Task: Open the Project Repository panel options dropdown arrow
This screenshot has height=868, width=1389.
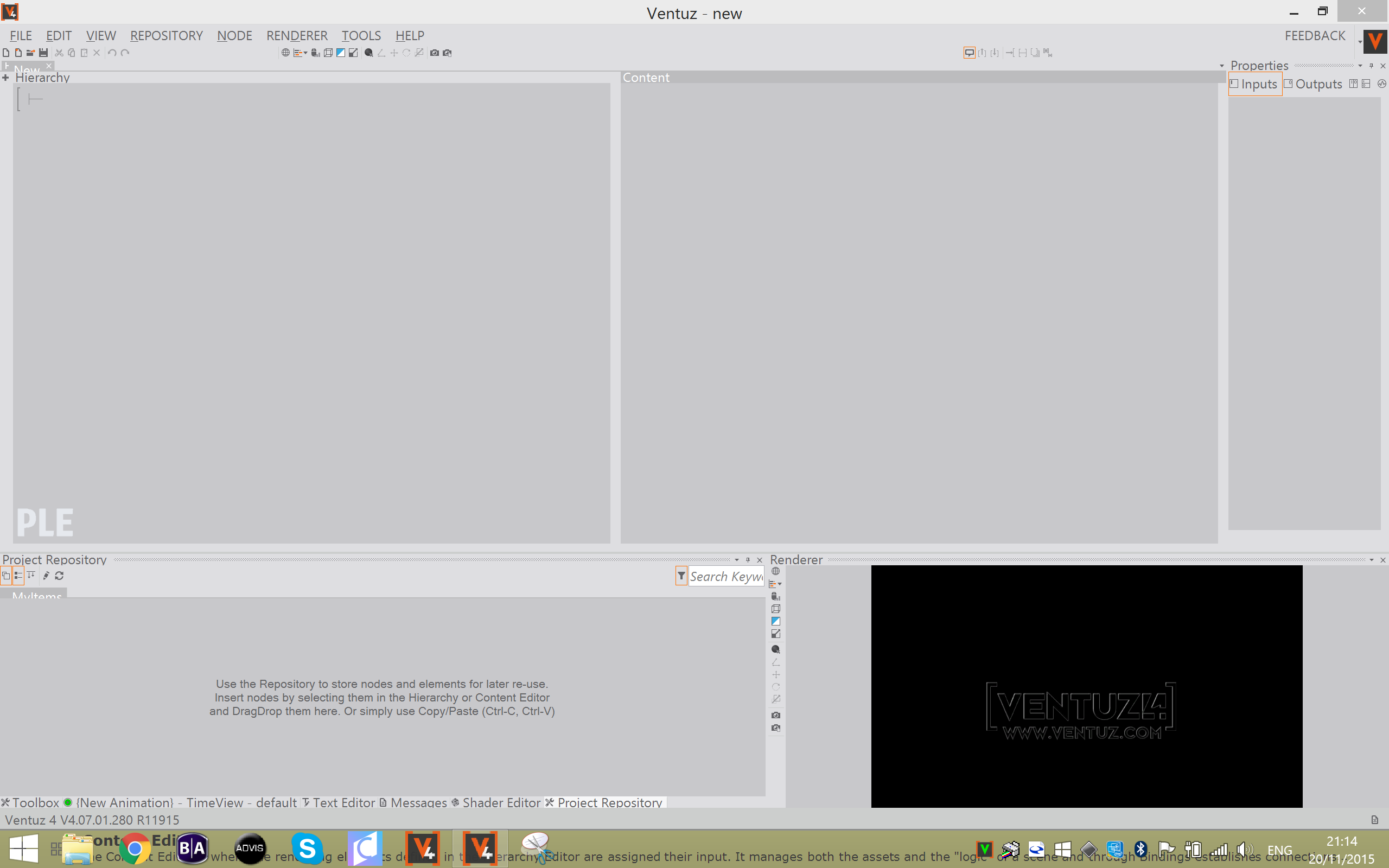Action: (x=736, y=560)
